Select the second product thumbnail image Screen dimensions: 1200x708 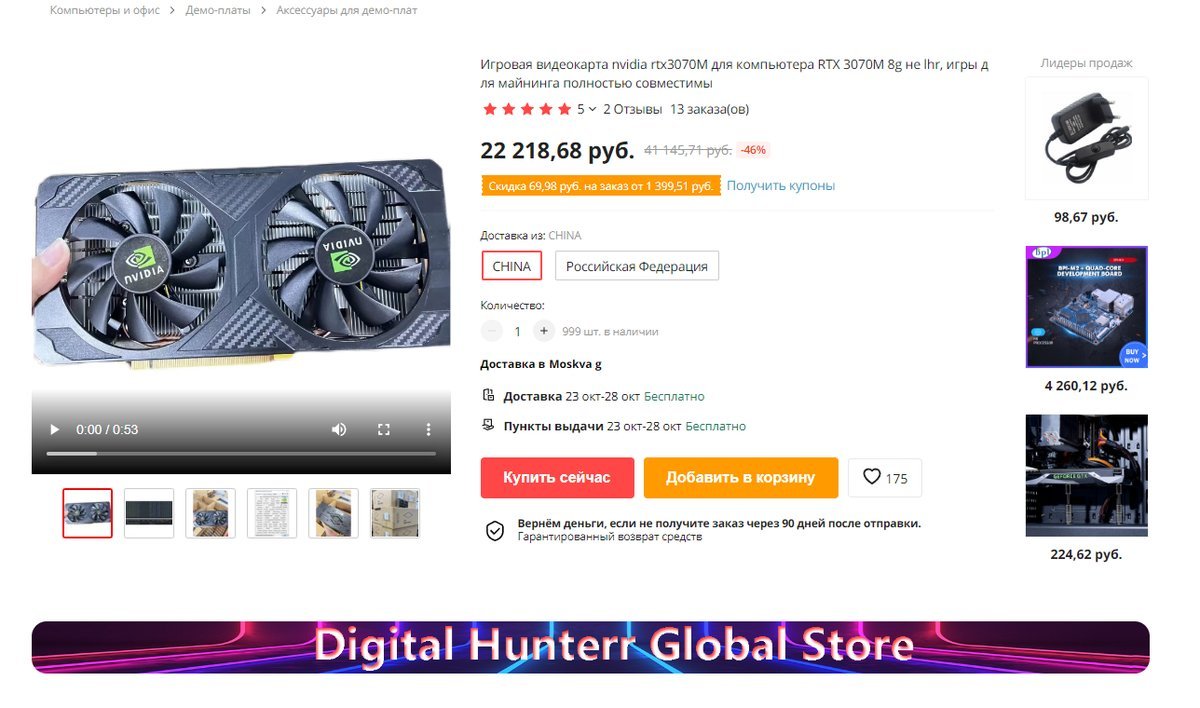[149, 513]
